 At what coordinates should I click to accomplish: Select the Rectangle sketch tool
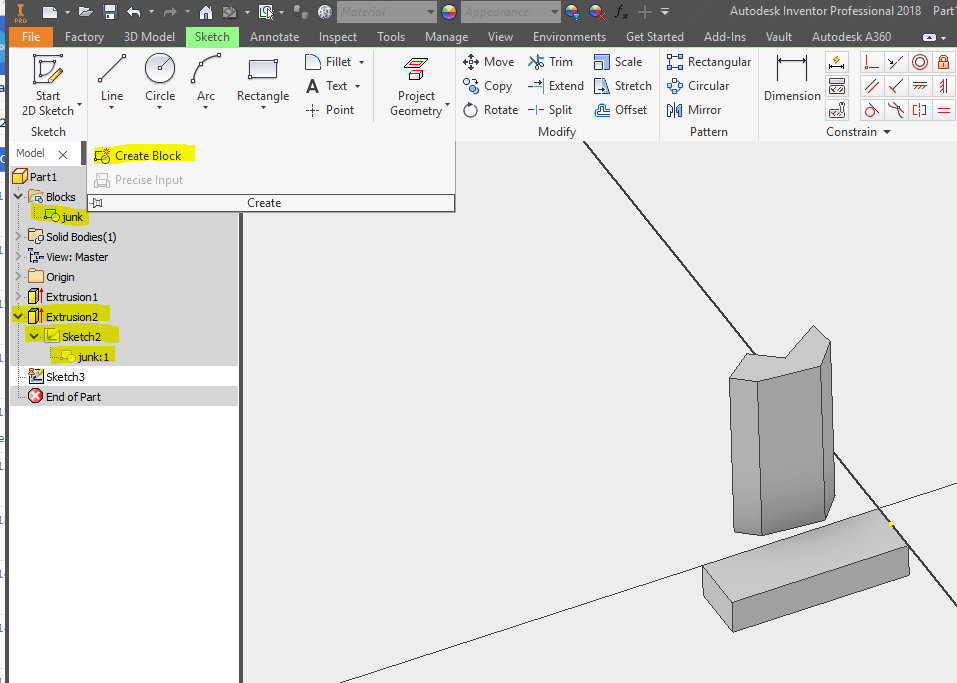(263, 78)
